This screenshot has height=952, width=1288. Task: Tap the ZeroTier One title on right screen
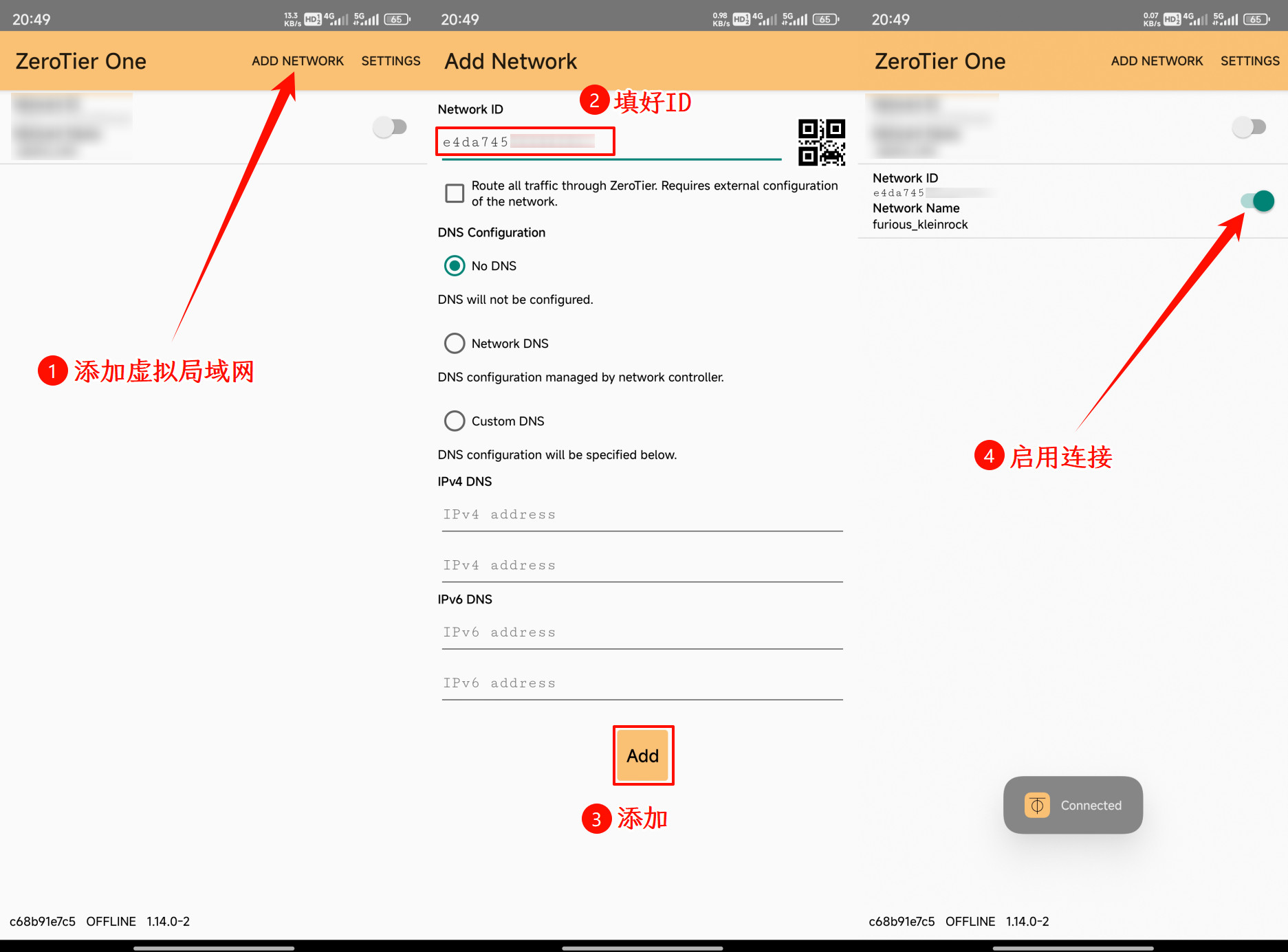(x=940, y=61)
